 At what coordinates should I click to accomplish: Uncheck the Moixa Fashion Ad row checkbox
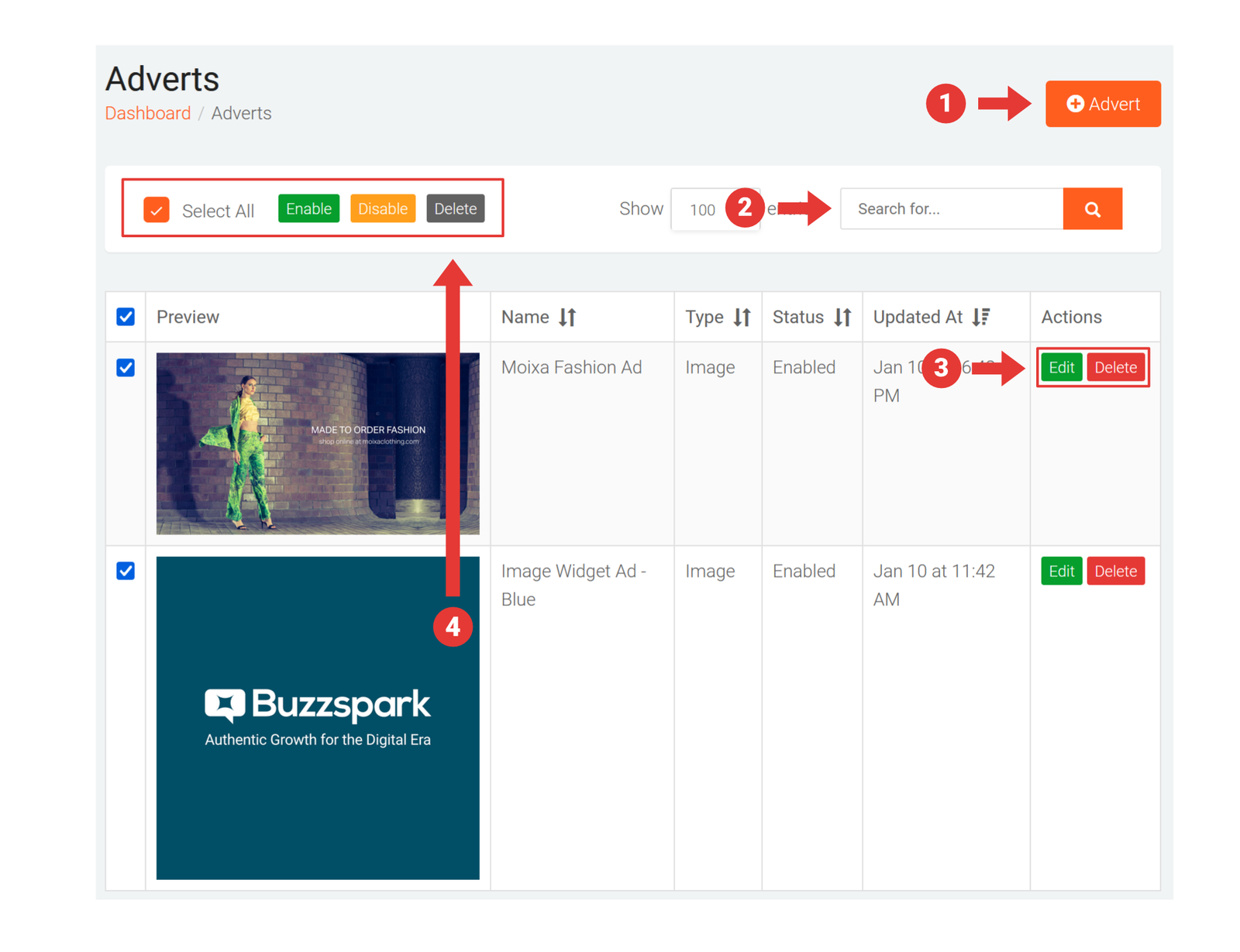click(x=126, y=368)
